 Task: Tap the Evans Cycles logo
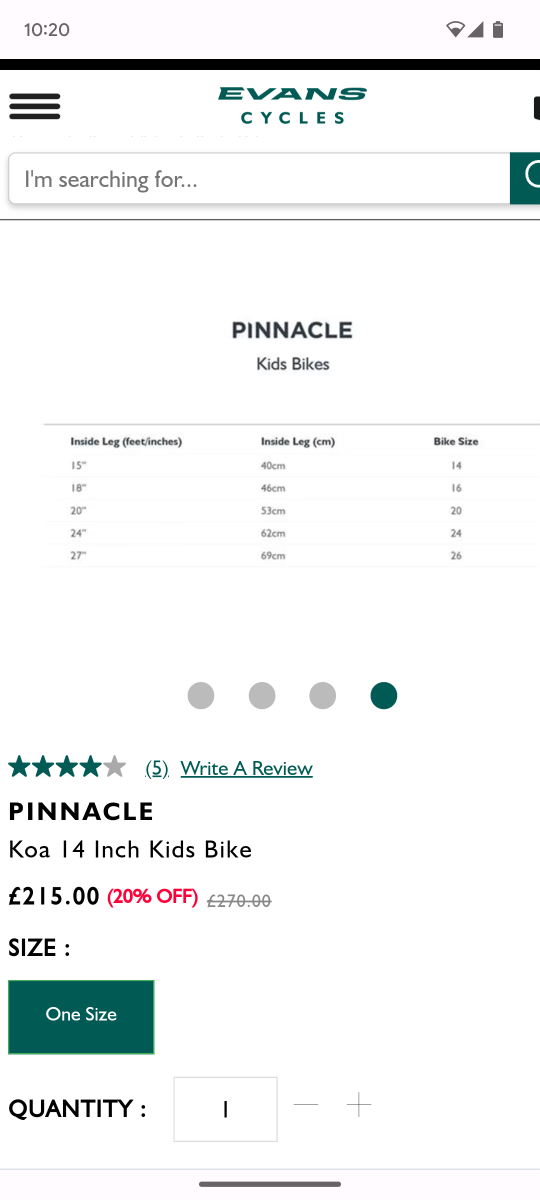pyautogui.click(x=292, y=105)
